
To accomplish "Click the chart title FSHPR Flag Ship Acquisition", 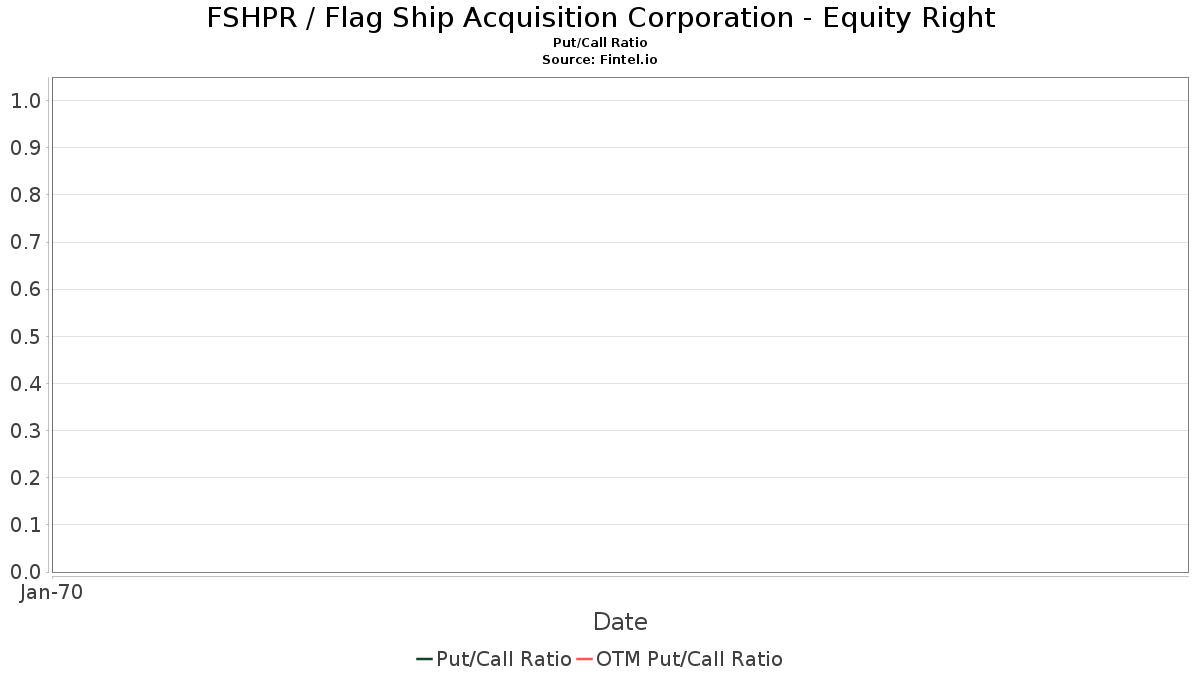I will 601,18.
